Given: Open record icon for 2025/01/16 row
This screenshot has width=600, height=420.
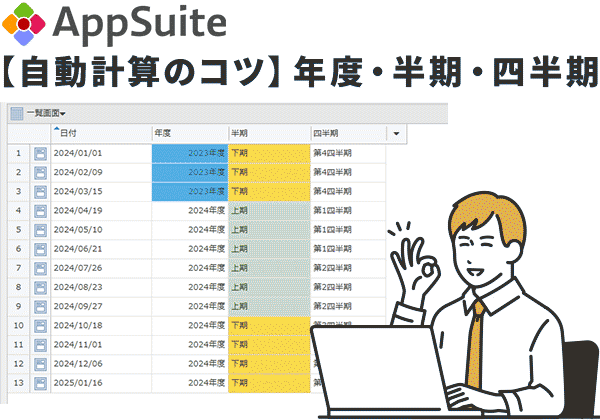Looking at the screenshot, I should (40, 383).
